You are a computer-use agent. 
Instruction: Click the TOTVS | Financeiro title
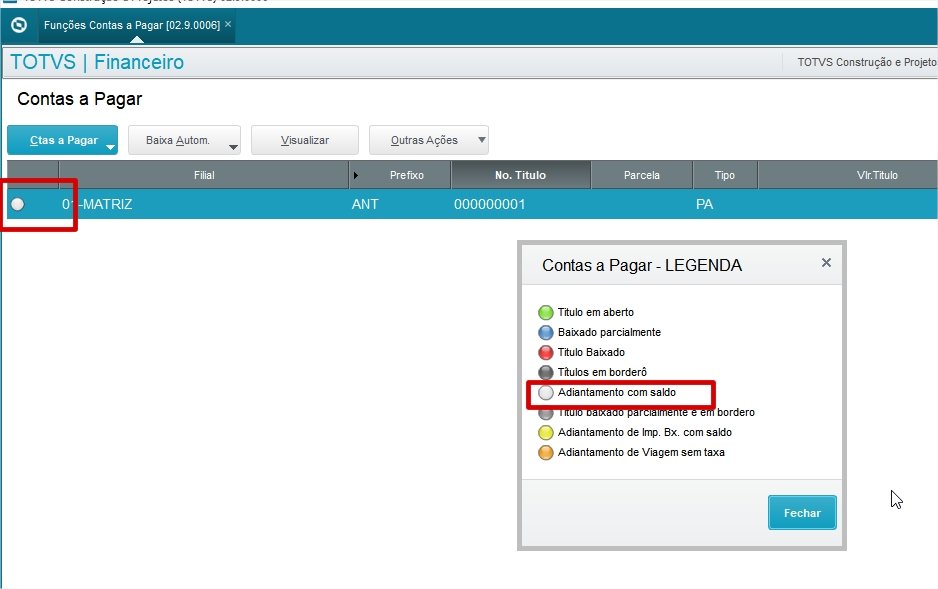point(97,62)
